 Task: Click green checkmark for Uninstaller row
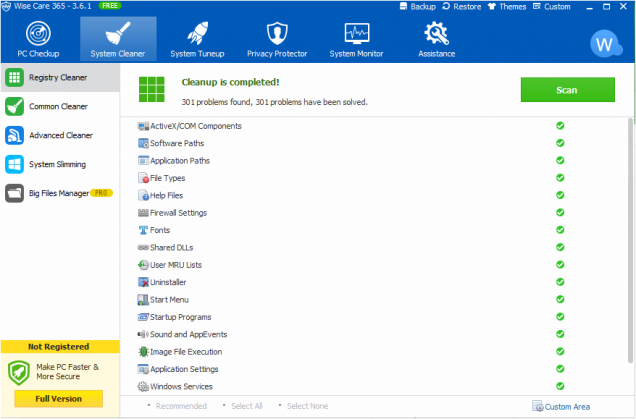pyautogui.click(x=560, y=282)
